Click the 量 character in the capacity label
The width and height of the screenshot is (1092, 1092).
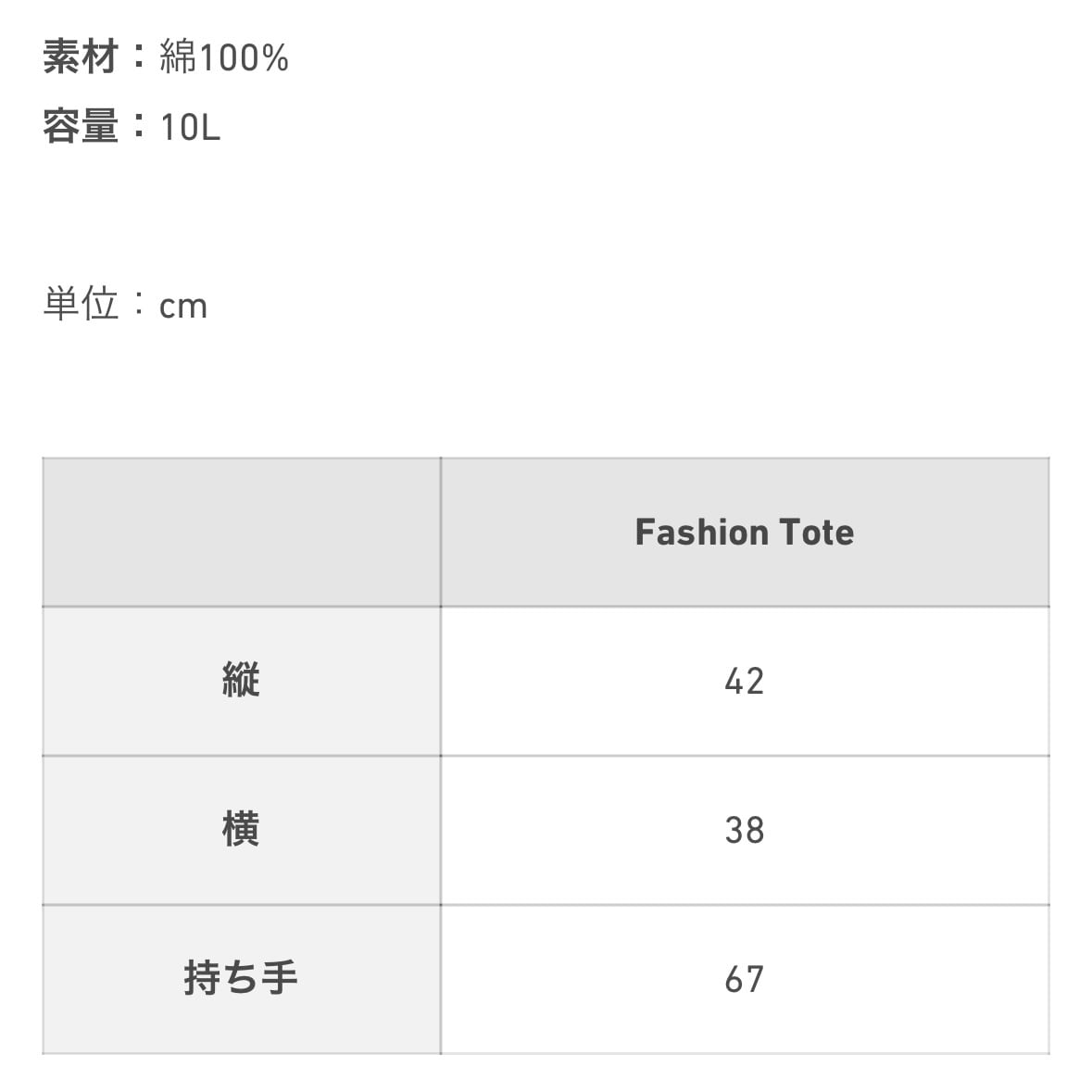tap(100, 126)
